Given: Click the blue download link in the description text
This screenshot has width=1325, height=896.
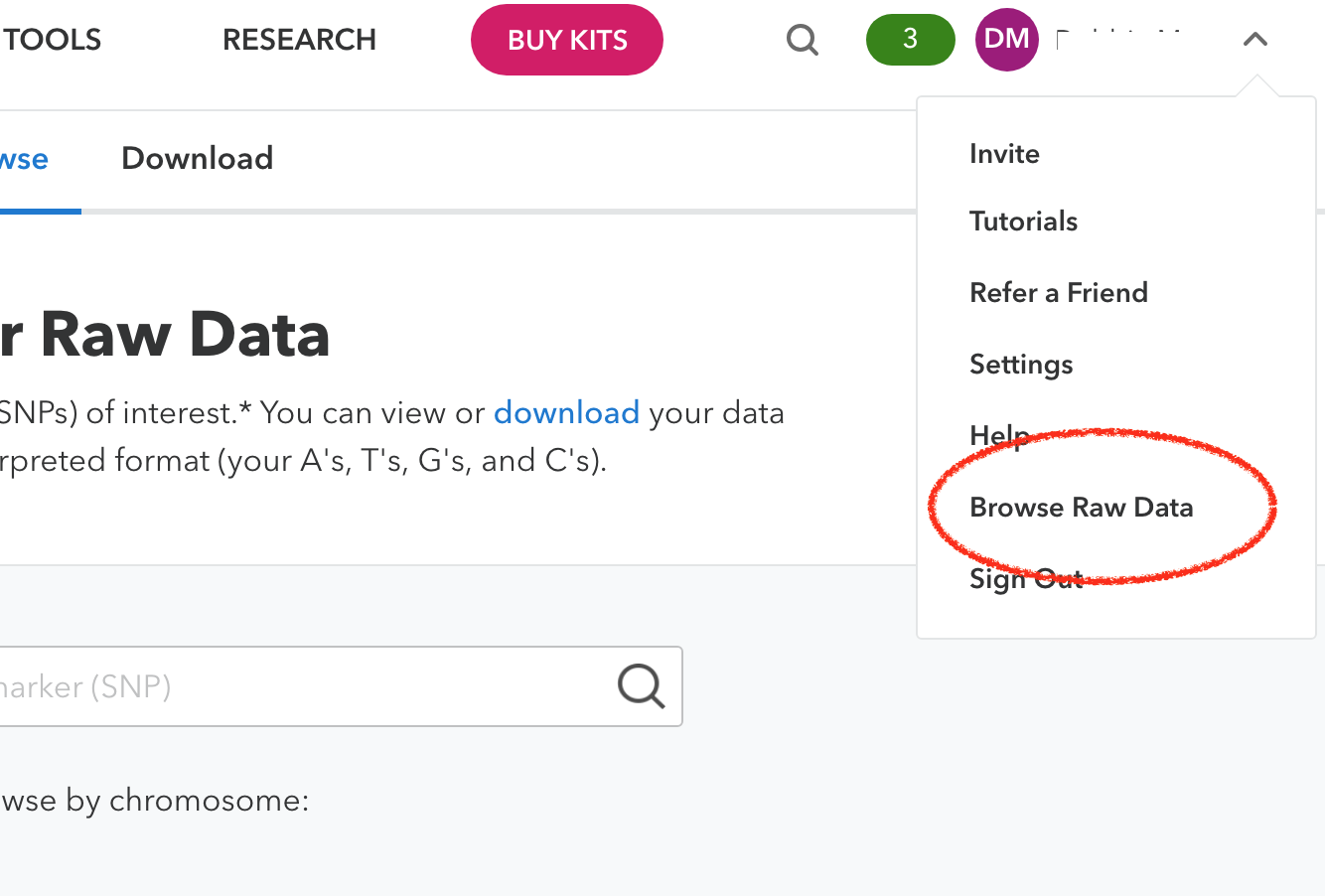Looking at the screenshot, I should (x=566, y=411).
